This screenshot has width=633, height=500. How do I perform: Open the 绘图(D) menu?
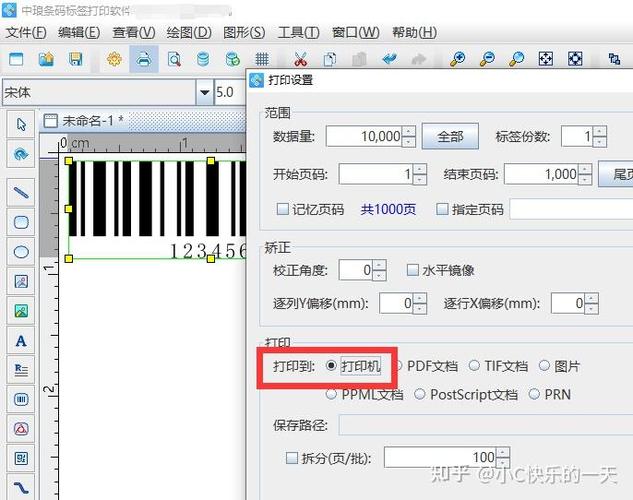[189, 32]
